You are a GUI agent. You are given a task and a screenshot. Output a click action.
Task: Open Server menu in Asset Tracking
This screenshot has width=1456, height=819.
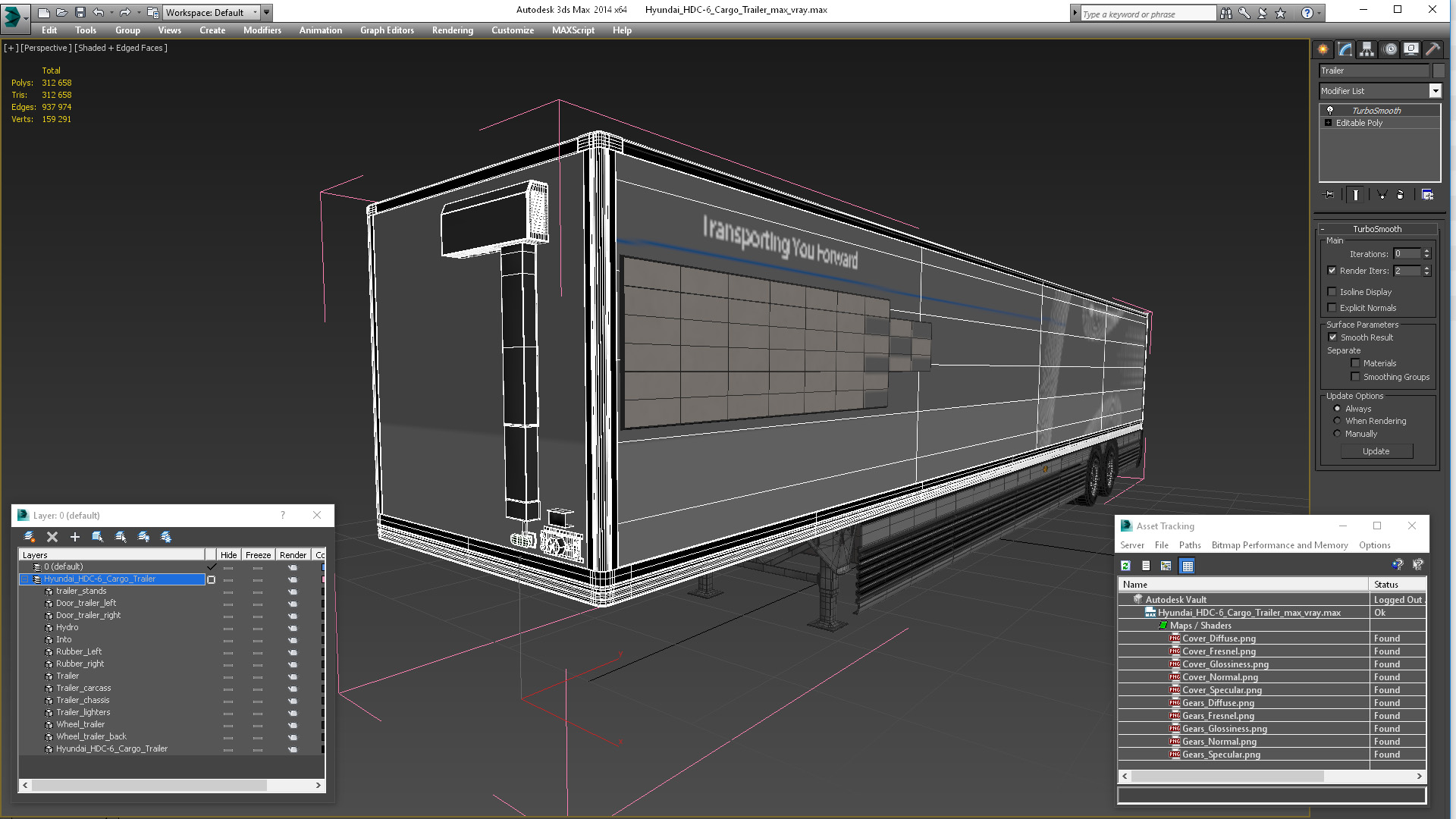(x=1132, y=545)
